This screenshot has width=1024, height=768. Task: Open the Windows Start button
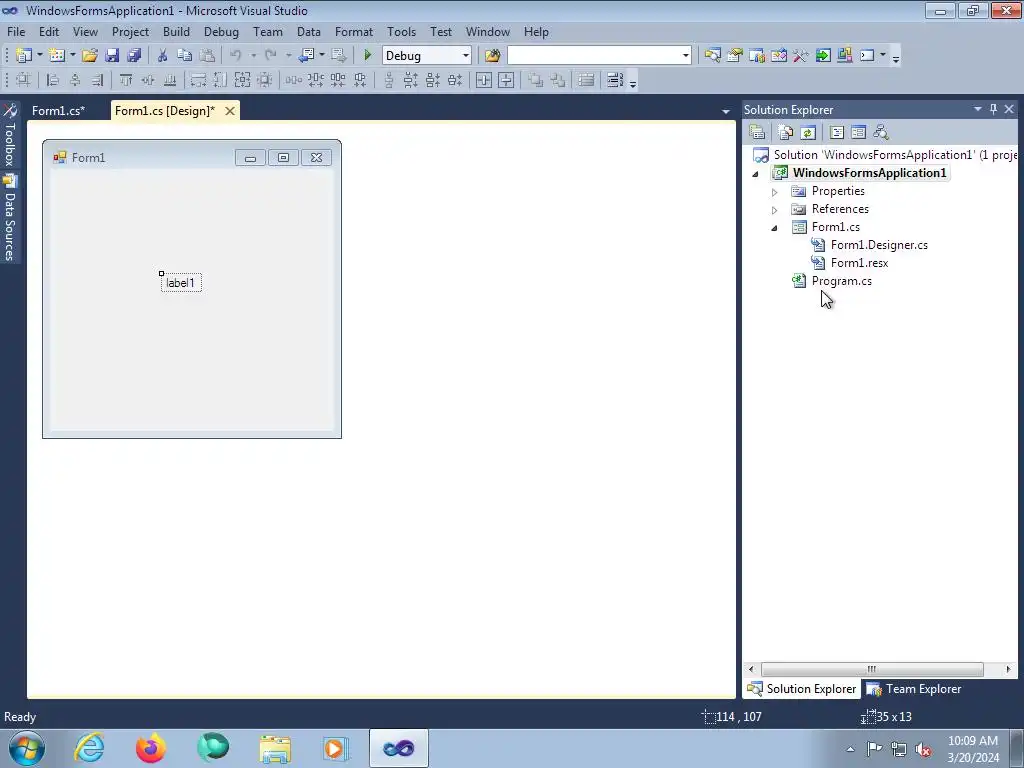coord(26,748)
